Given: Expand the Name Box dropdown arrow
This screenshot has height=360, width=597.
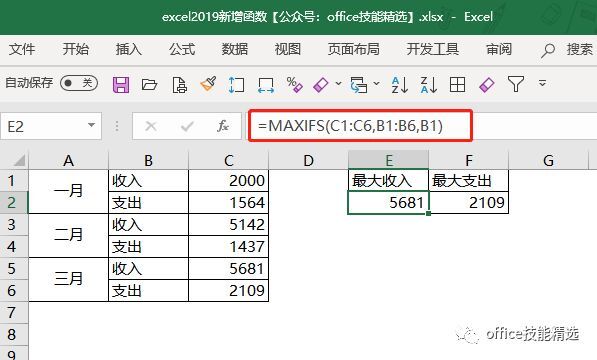Looking at the screenshot, I should 91,125.
